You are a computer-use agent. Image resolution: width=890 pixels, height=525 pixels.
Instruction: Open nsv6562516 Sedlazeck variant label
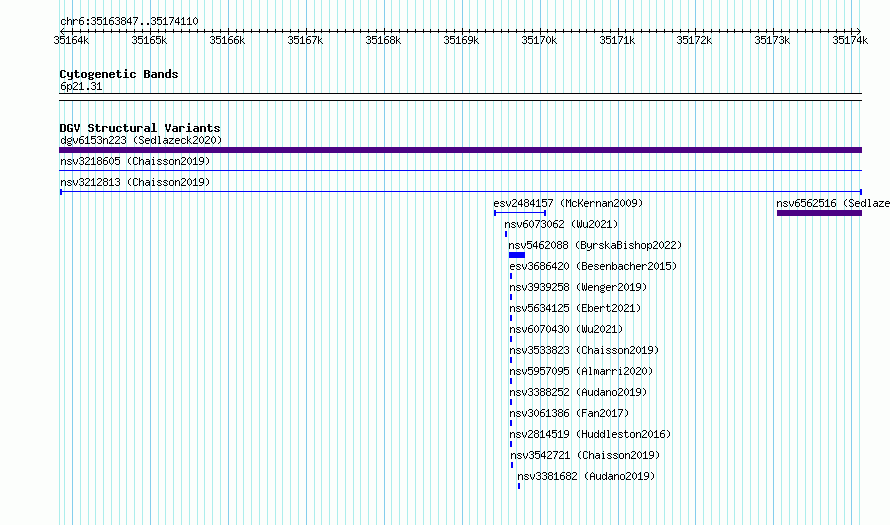pos(833,203)
